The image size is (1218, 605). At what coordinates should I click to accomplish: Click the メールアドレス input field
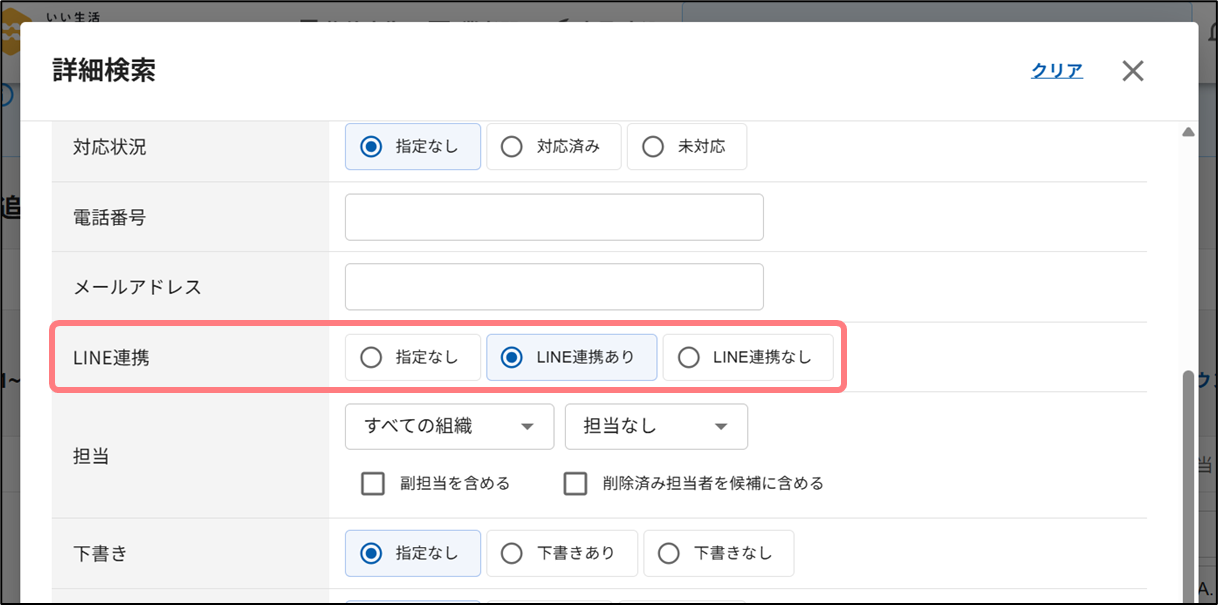click(554, 287)
